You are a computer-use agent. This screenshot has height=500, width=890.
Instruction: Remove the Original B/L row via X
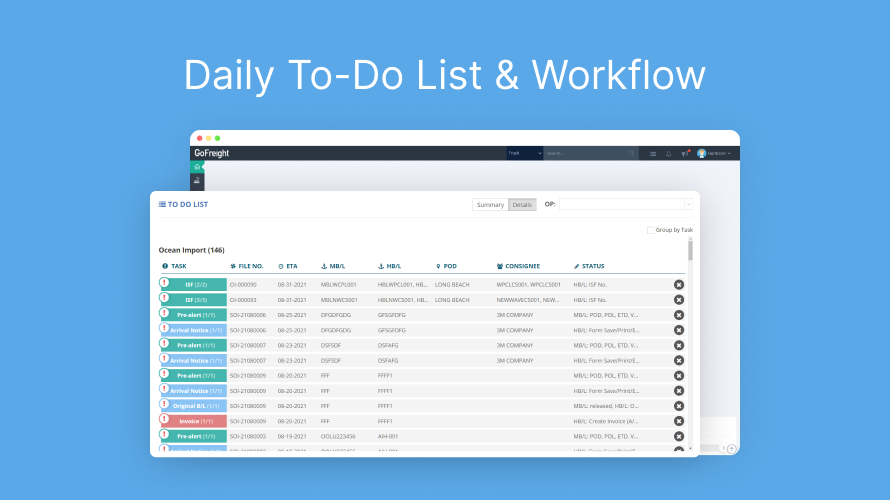click(x=679, y=406)
